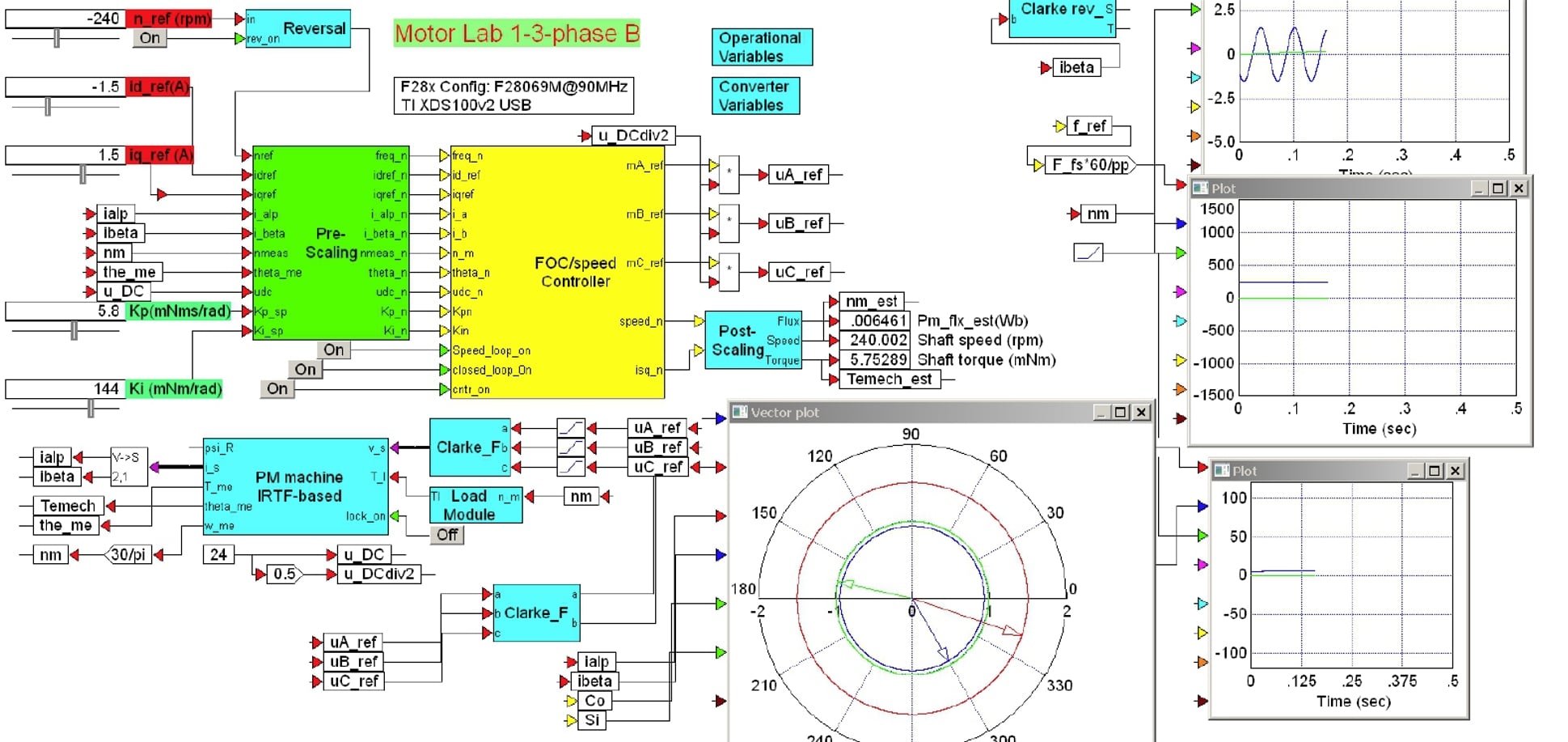Select the nm_est output variable
This screenshot has width=1568, height=742.
[872, 301]
